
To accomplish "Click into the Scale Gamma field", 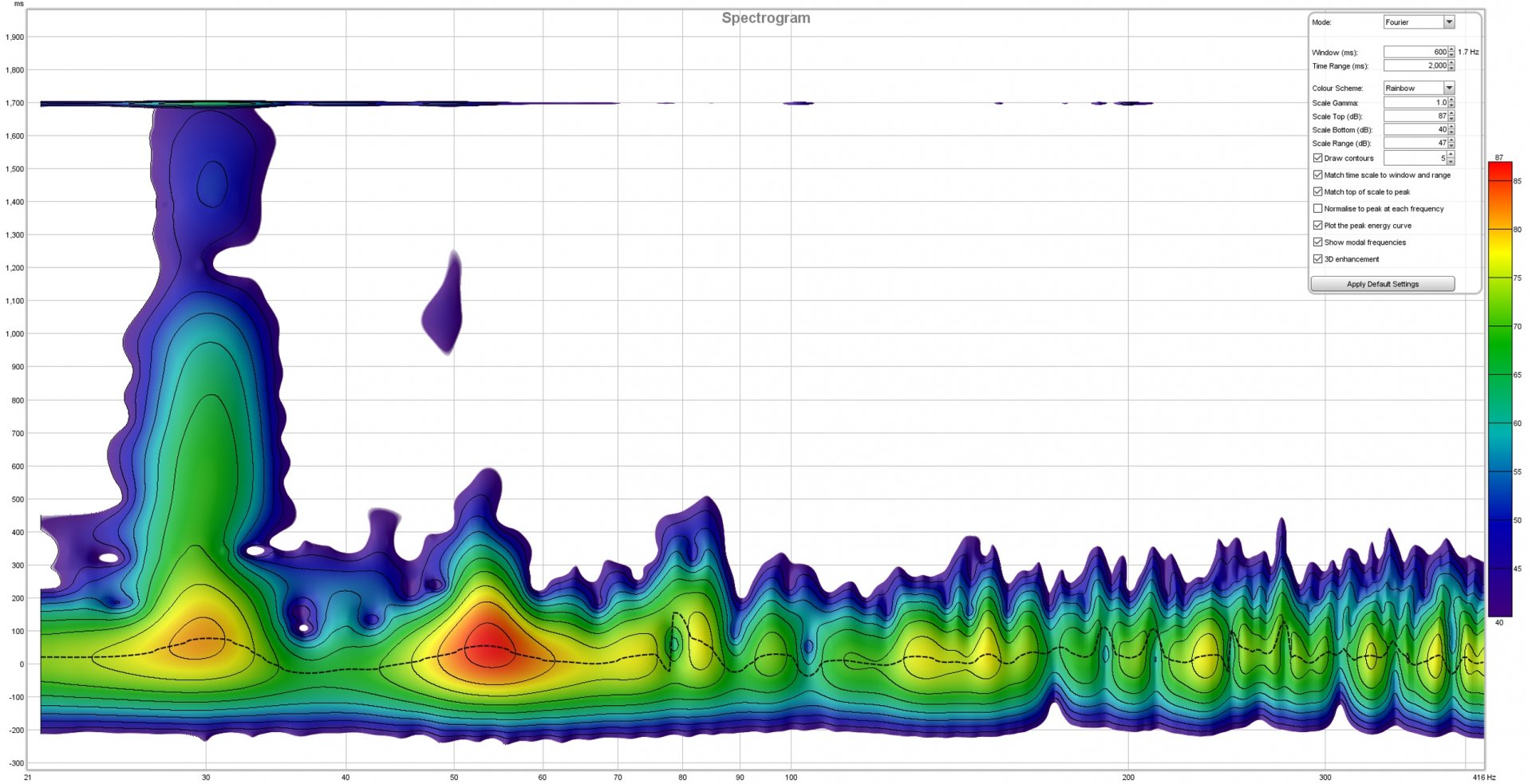I will [x=1415, y=103].
